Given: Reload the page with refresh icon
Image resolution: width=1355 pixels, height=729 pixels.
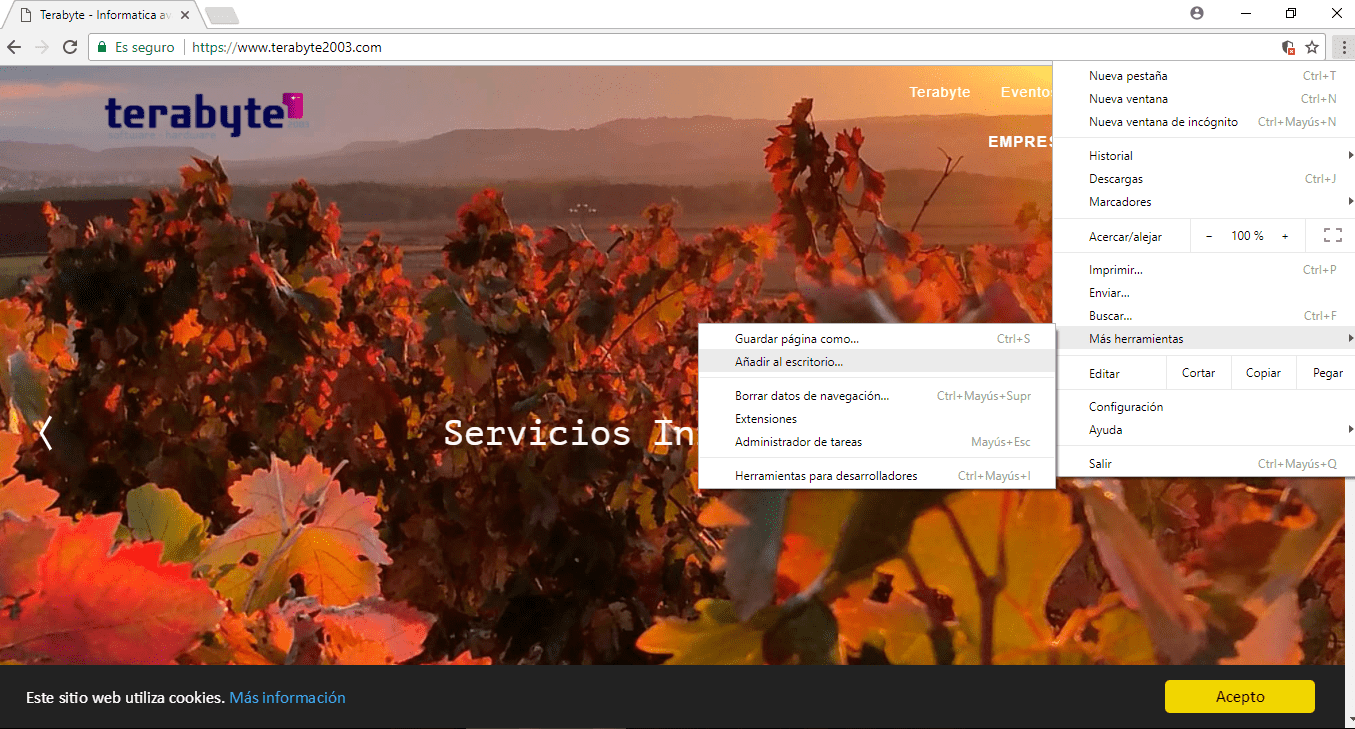Looking at the screenshot, I should tap(70, 47).
